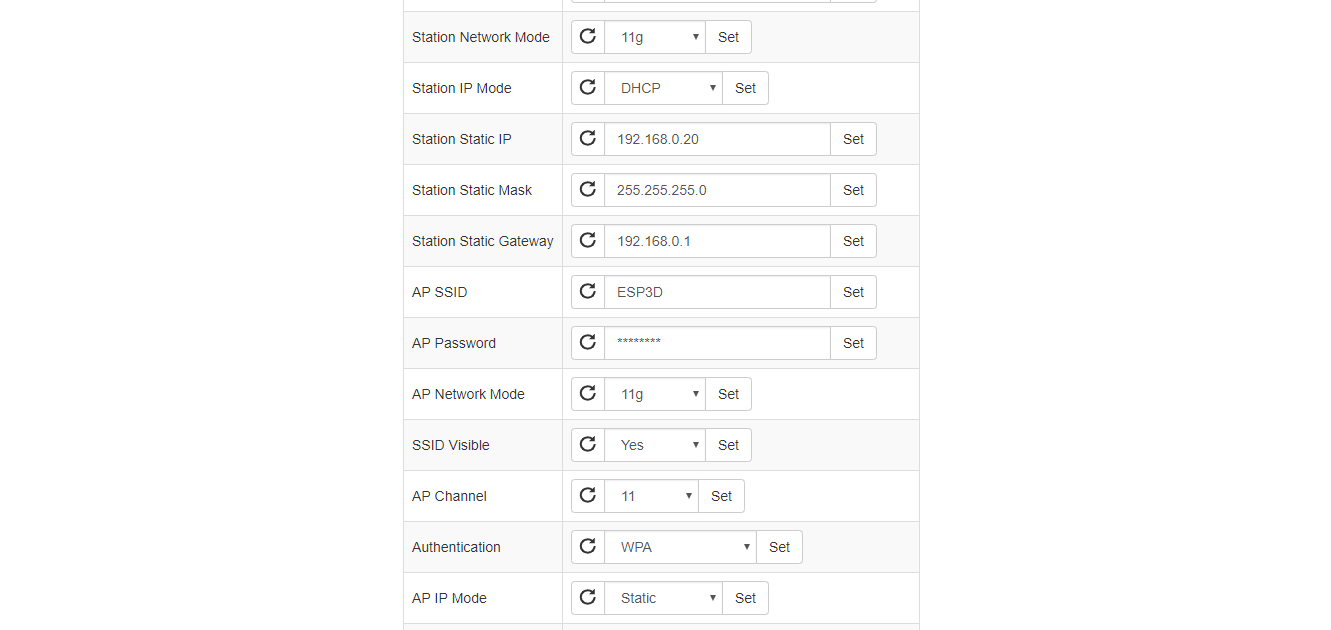The width and height of the screenshot is (1331, 630).
Task: Click the Station Static IP input field
Action: pyautogui.click(x=717, y=139)
